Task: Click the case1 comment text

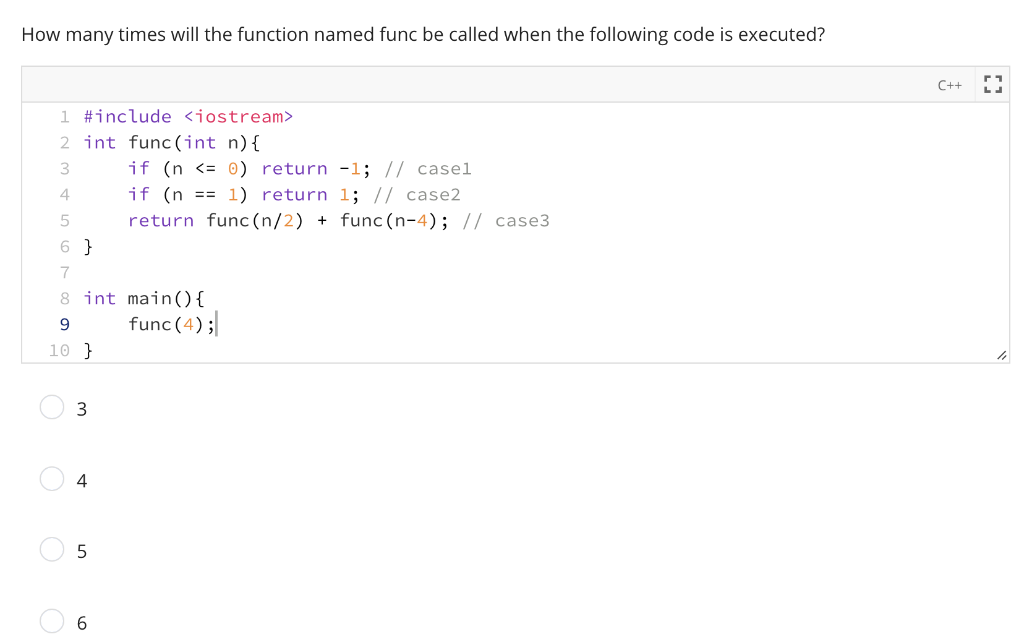Action: [x=444, y=168]
